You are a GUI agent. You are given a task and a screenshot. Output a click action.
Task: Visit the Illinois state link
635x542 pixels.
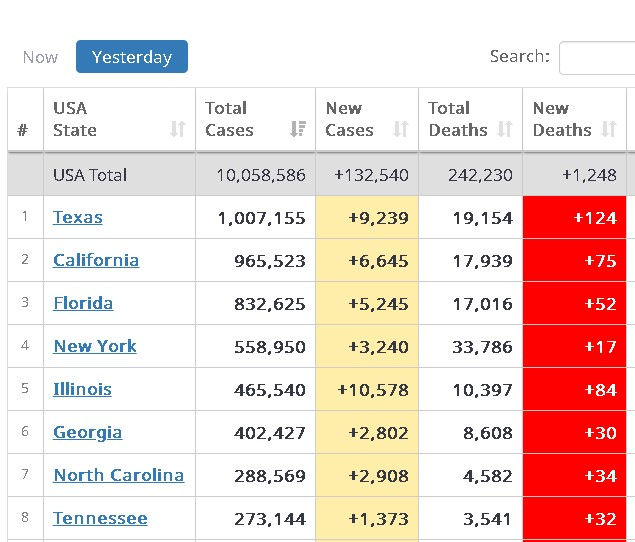pos(83,389)
